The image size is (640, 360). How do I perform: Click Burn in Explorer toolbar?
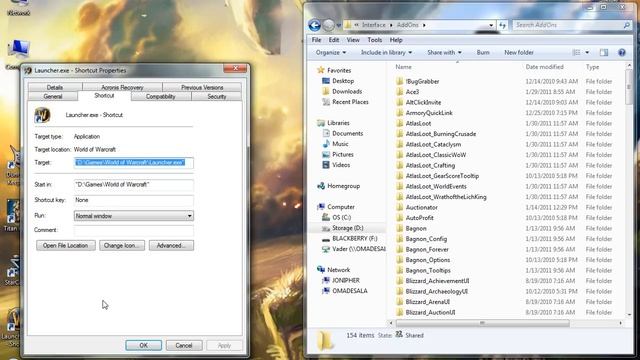pos(483,52)
